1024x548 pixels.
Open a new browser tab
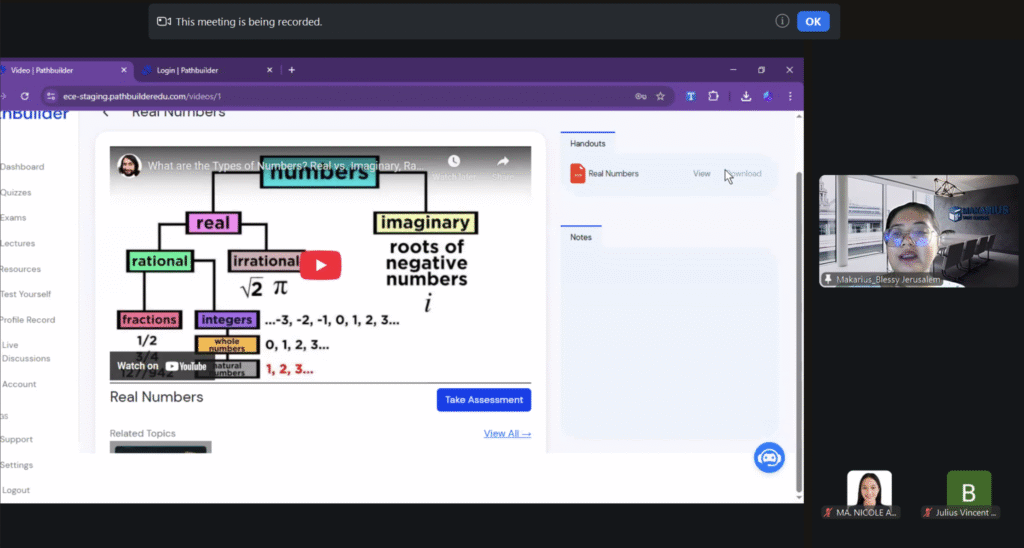pyautogui.click(x=291, y=70)
